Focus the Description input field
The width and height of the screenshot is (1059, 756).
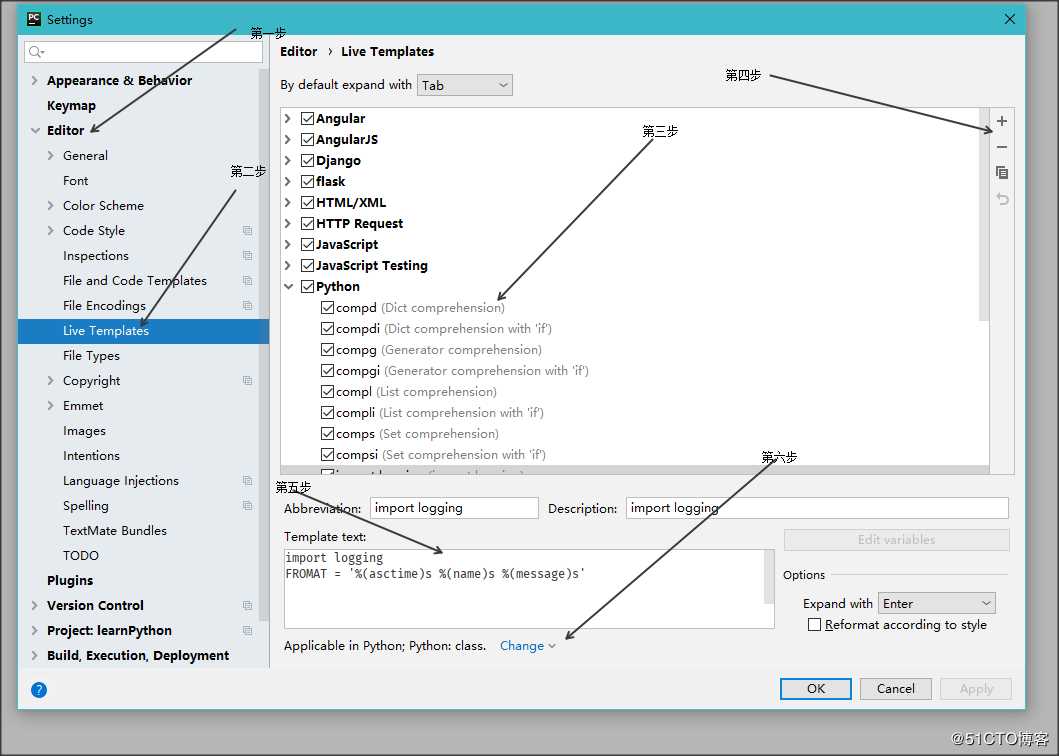point(817,508)
